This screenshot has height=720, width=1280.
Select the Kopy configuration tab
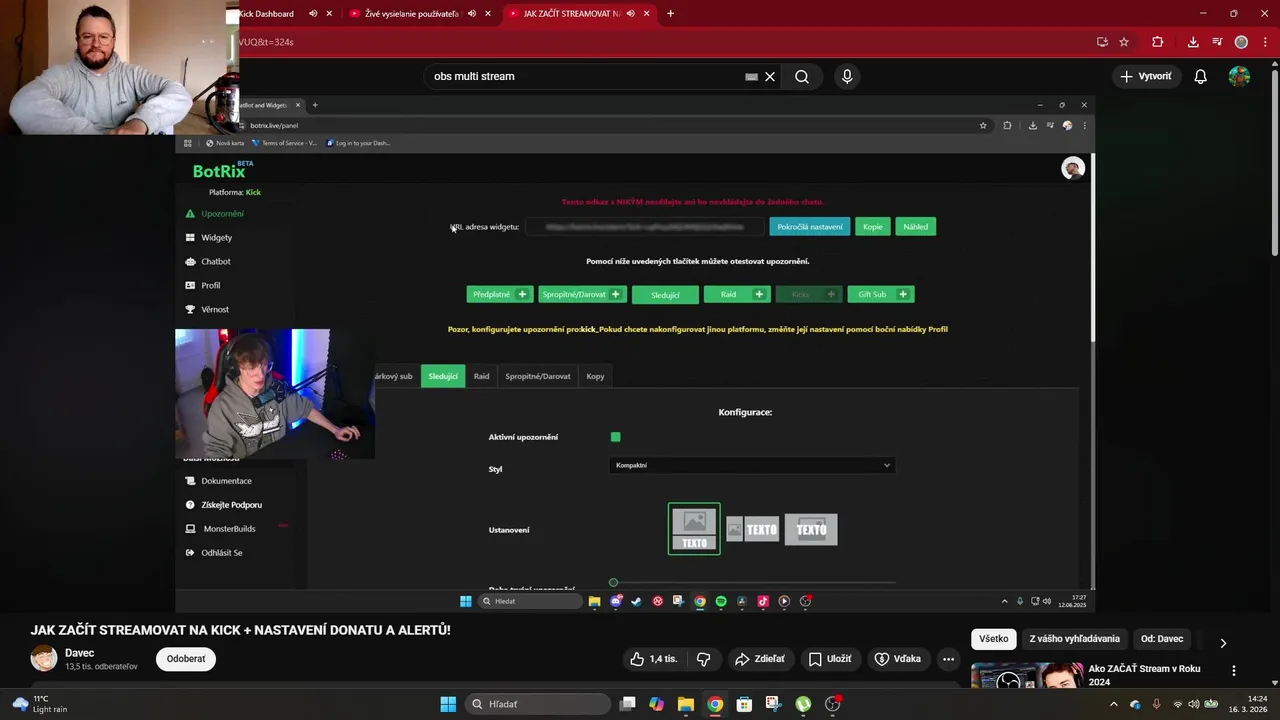595,376
